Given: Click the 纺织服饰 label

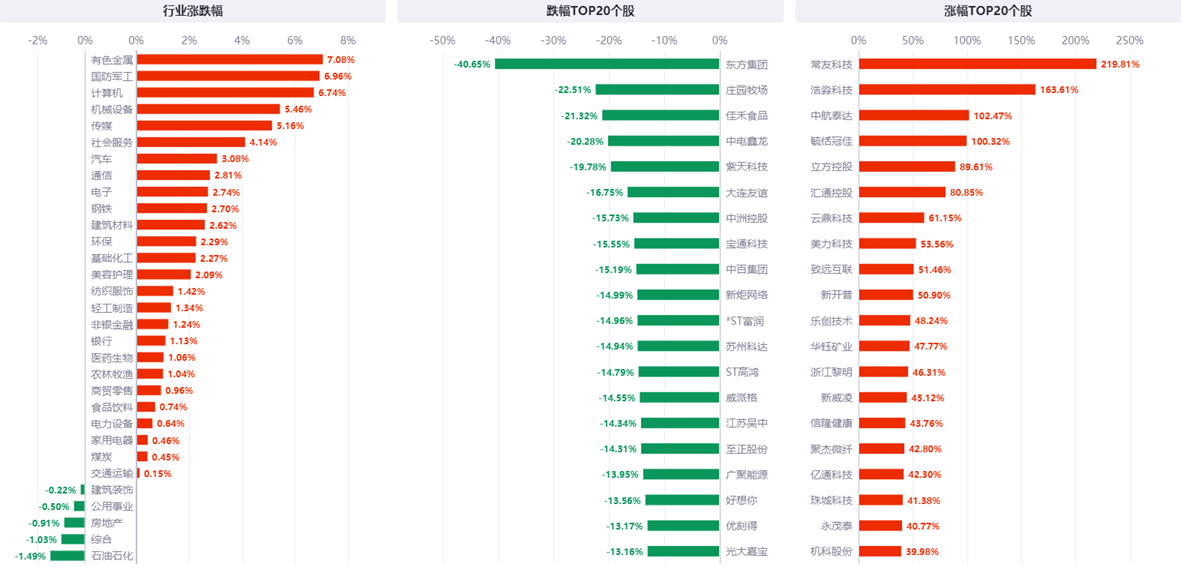Looking at the screenshot, I should [112, 291].
